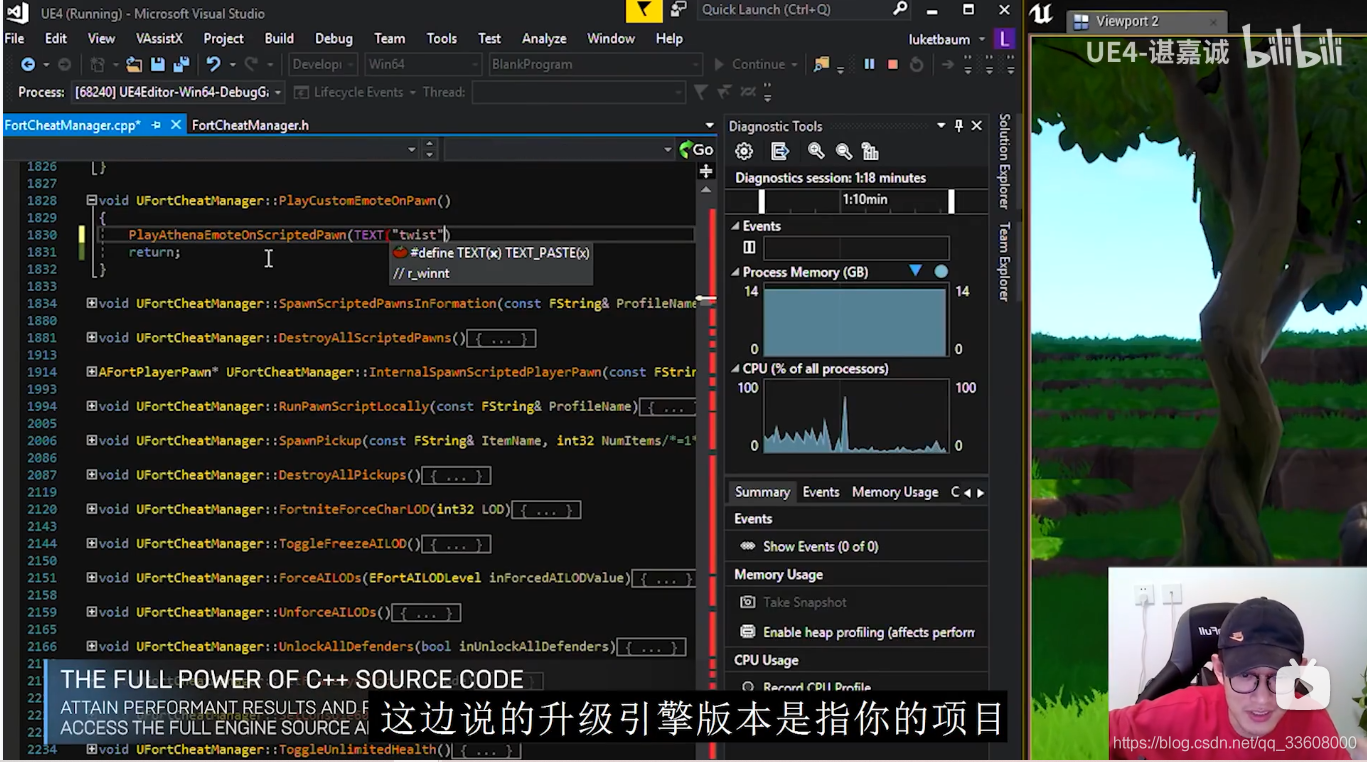Click Show Events (0 of 0) link
Viewport: 1367px width, 762px height.
point(821,547)
